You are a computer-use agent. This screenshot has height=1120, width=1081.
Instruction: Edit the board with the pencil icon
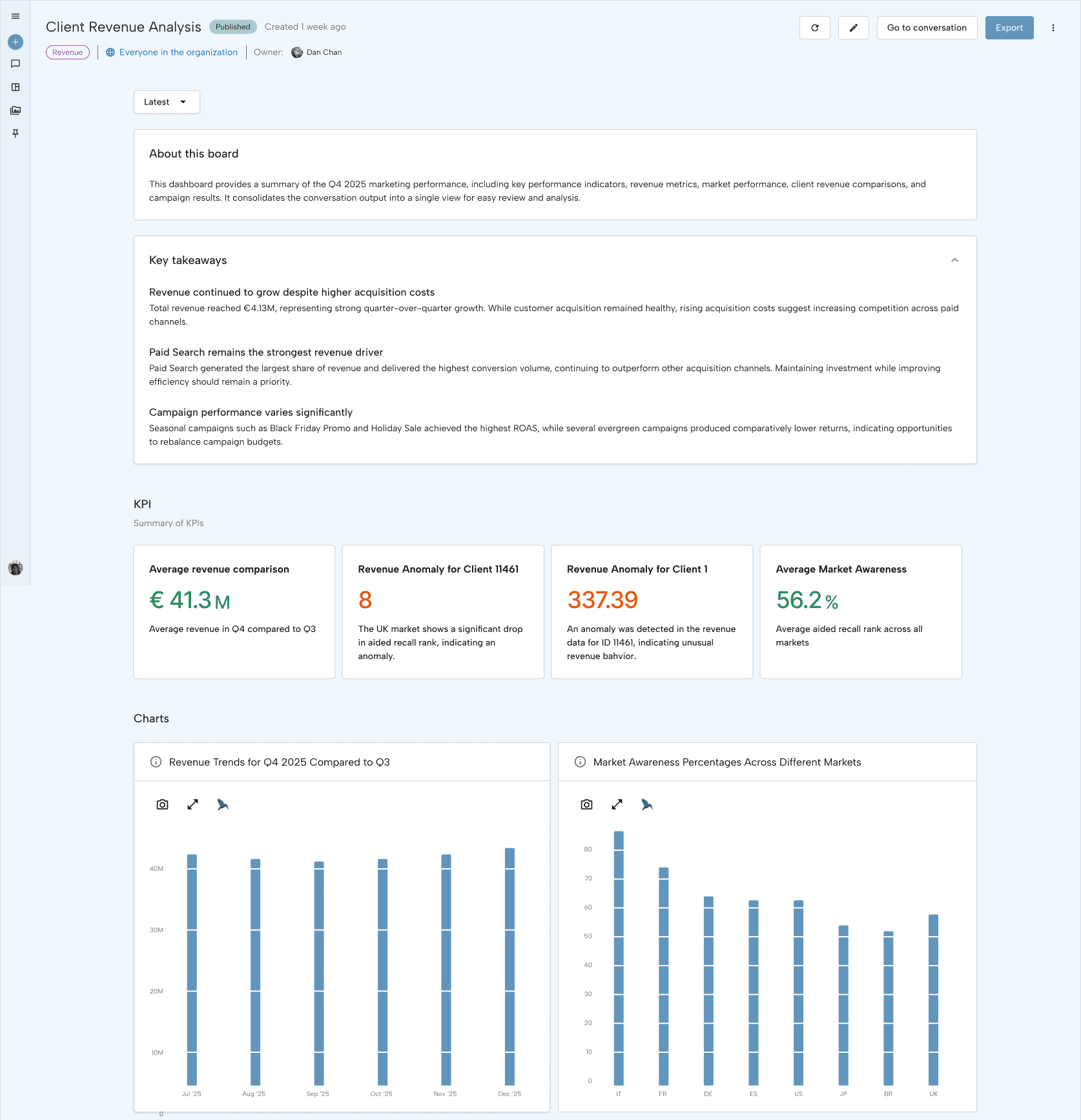coord(854,28)
